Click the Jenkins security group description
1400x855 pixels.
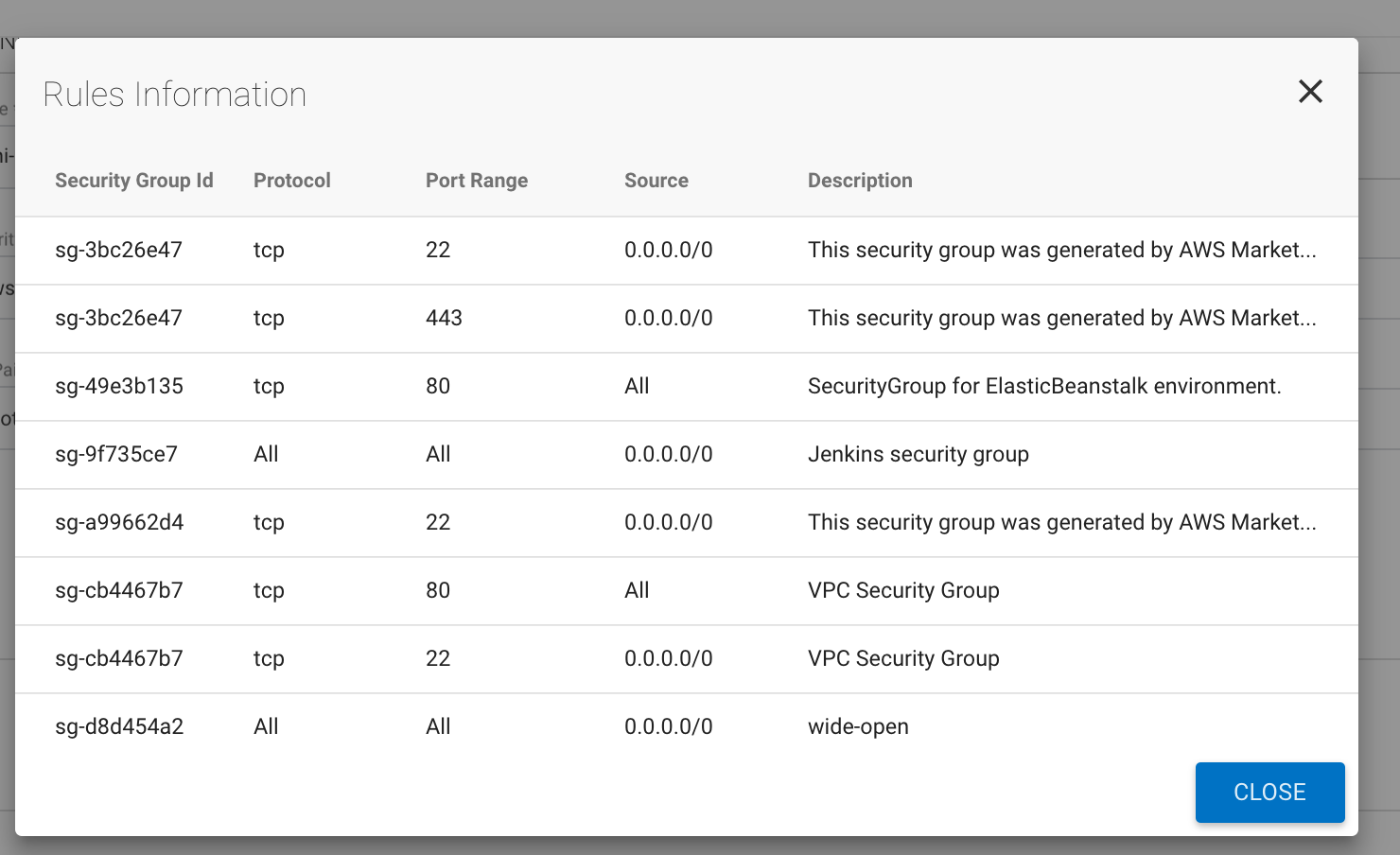(918, 454)
